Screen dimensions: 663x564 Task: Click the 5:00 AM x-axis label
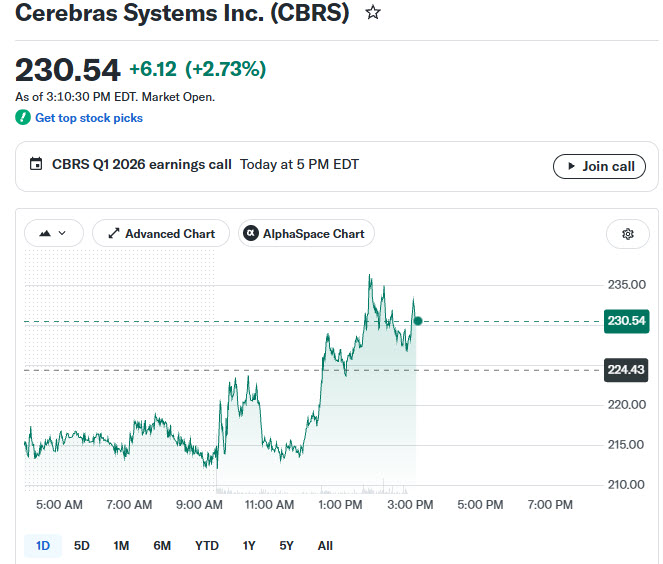click(59, 504)
